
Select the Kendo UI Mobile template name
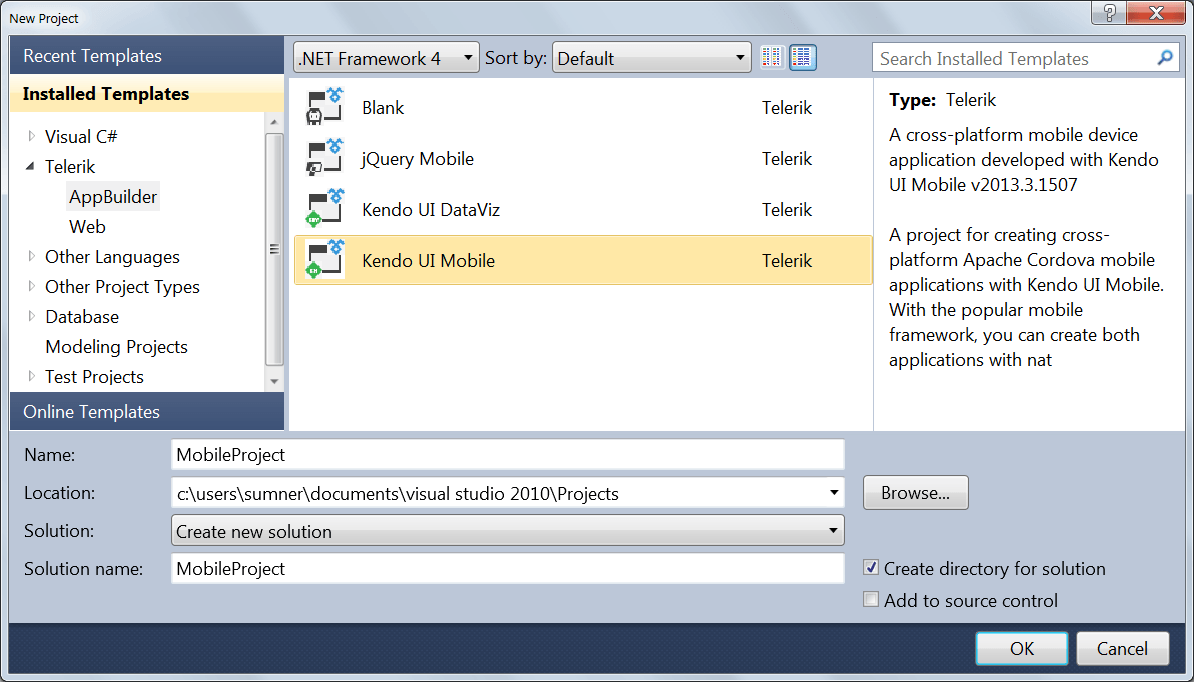[429, 260]
